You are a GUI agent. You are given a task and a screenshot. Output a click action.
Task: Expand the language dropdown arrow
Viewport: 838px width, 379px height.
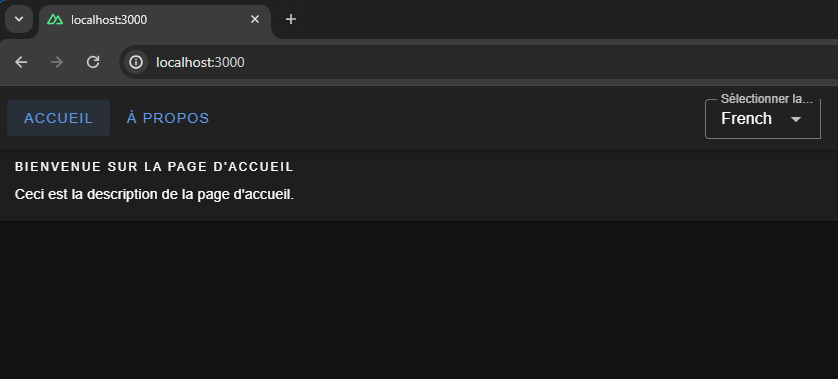pyautogui.click(x=796, y=119)
